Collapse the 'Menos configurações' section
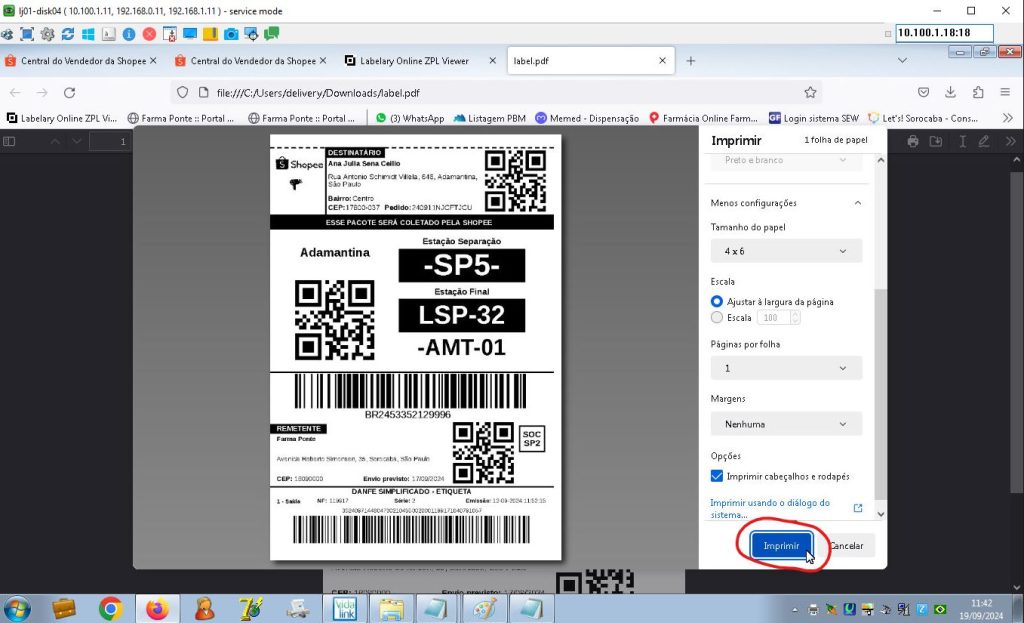Screen dimensions: 1024x623 tap(786, 203)
